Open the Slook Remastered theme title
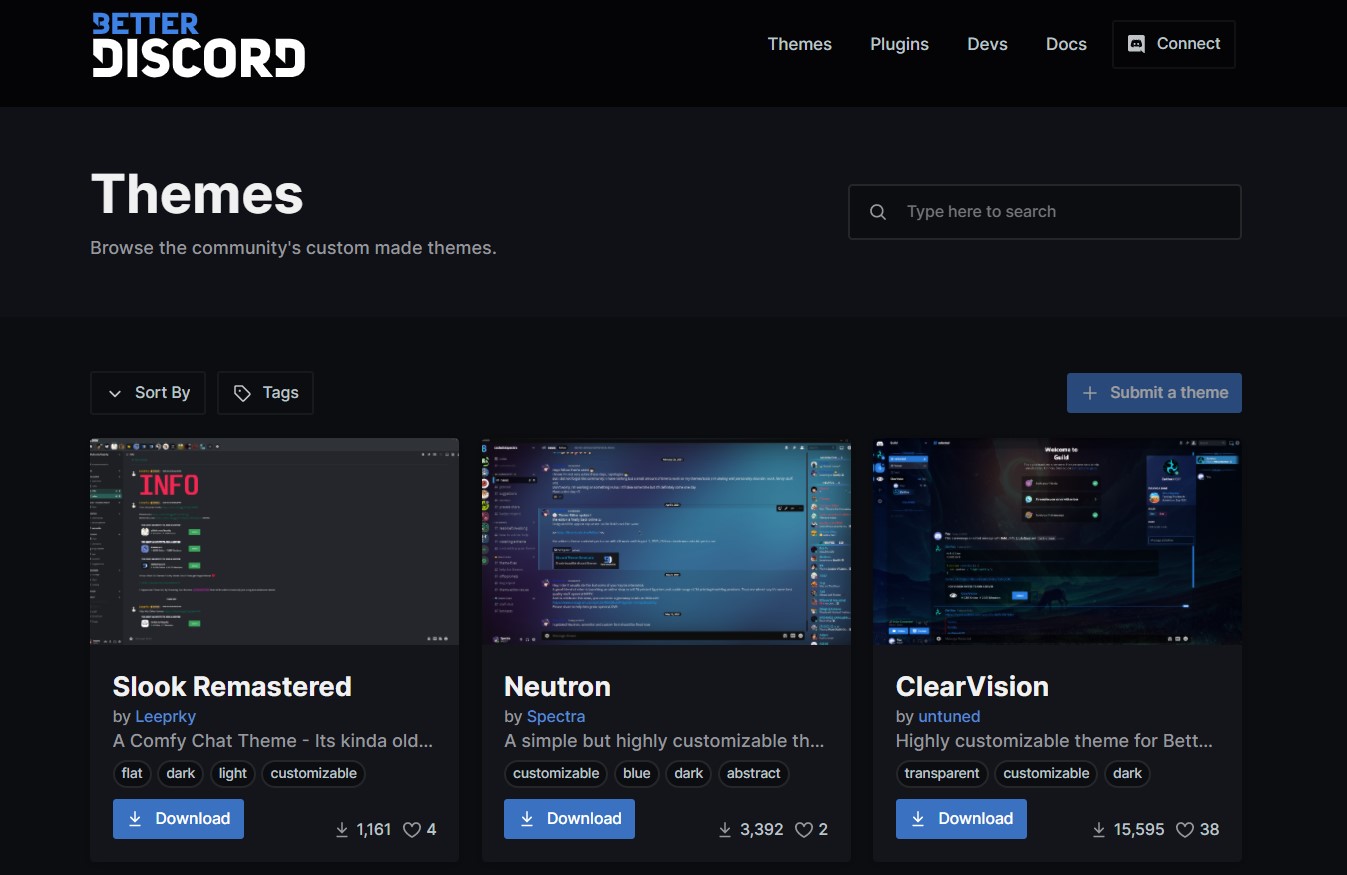This screenshot has width=1347, height=875. point(232,686)
